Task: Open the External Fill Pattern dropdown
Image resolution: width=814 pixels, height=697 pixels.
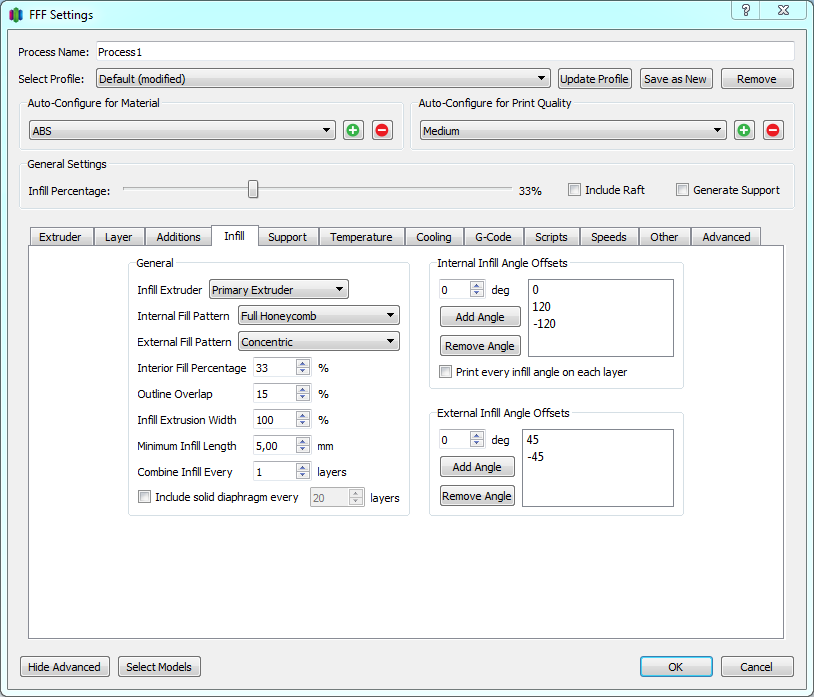Action: 319,341
